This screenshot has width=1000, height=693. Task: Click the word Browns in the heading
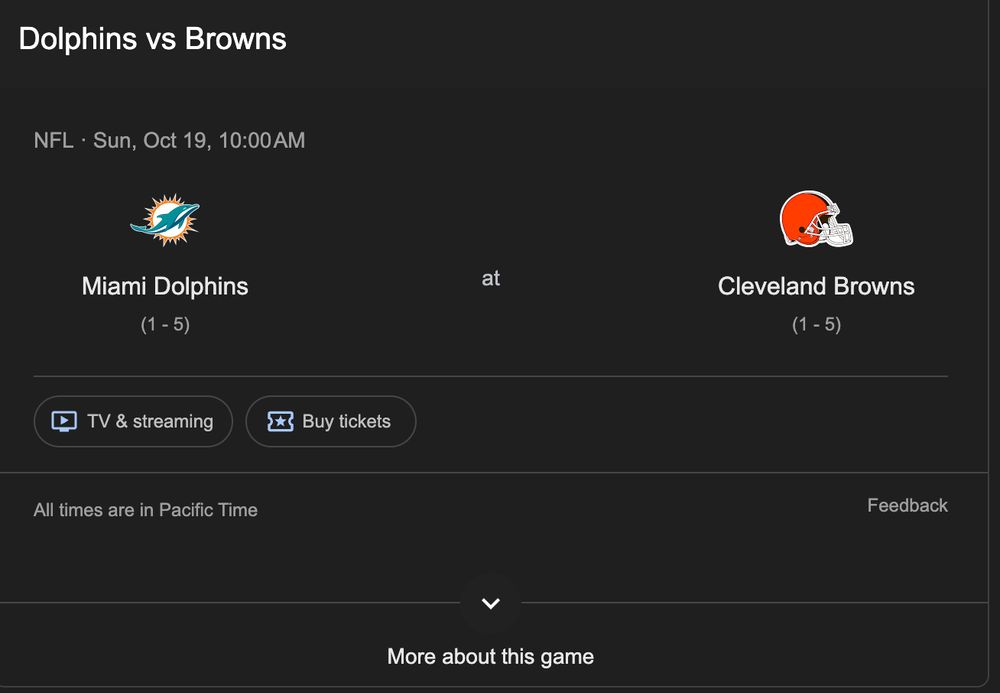pyautogui.click(x=236, y=39)
